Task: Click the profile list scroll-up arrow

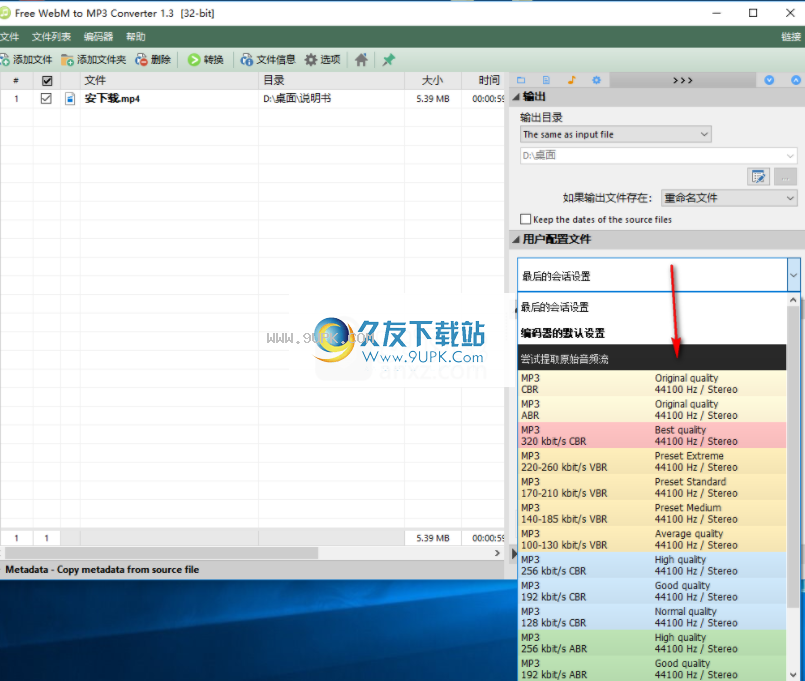Action: 794,299
